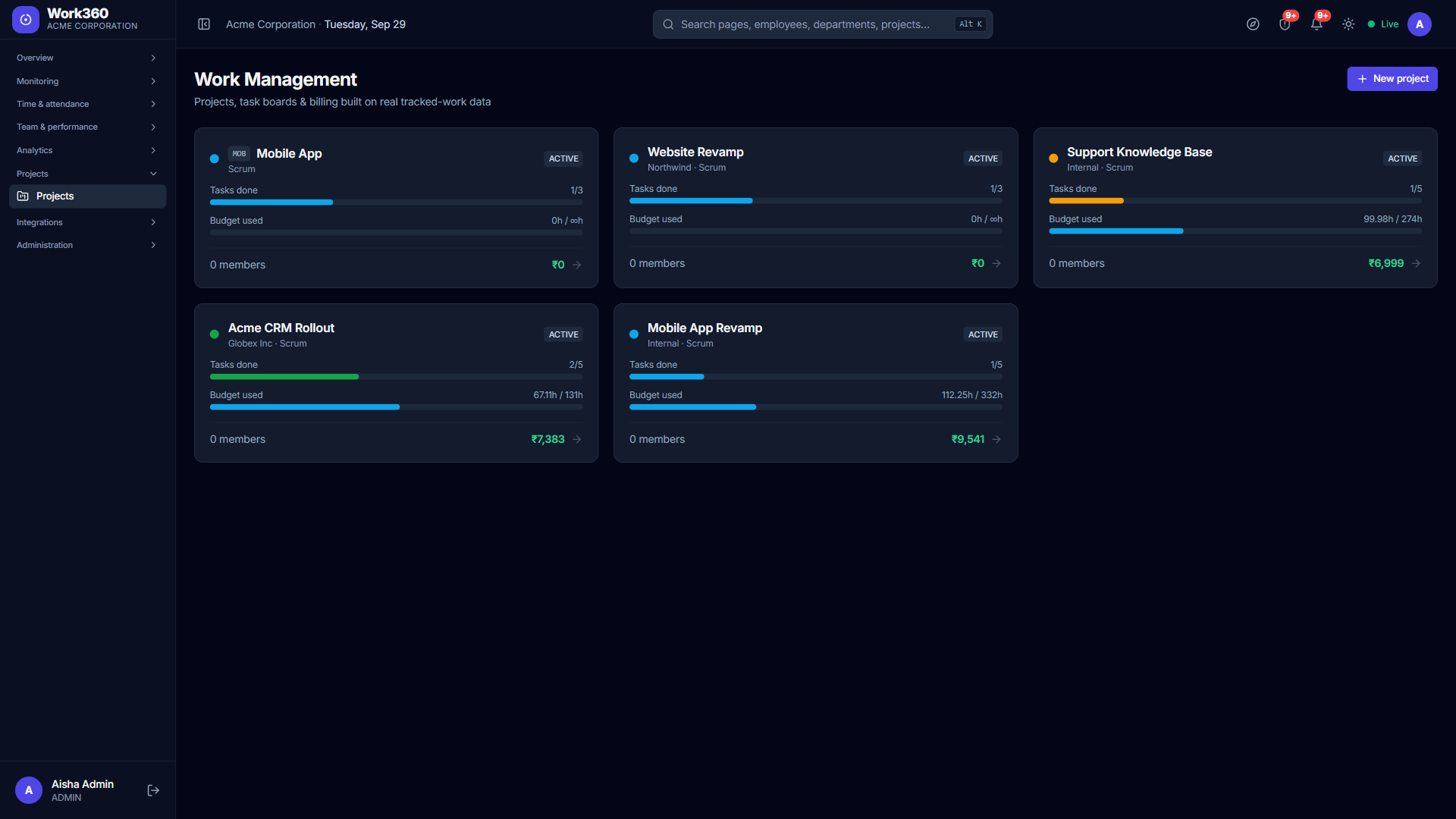Toggle the light/dark theme sun icon
The width and height of the screenshot is (1456, 819).
[1348, 24]
